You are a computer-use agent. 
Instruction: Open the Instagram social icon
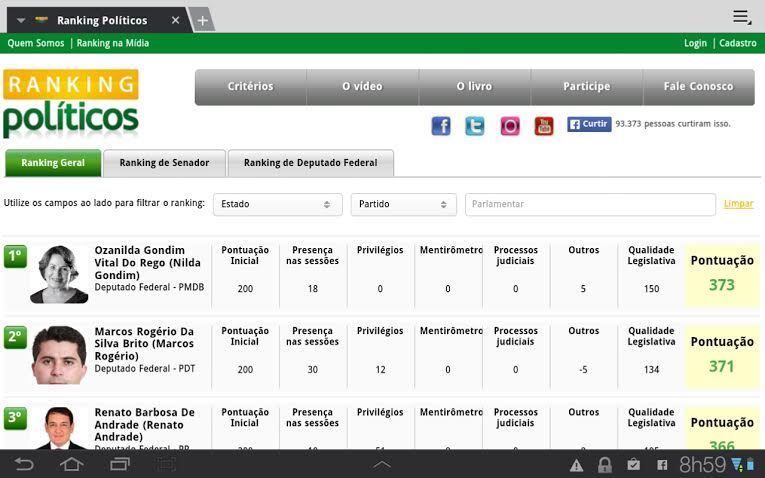[510, 126]
